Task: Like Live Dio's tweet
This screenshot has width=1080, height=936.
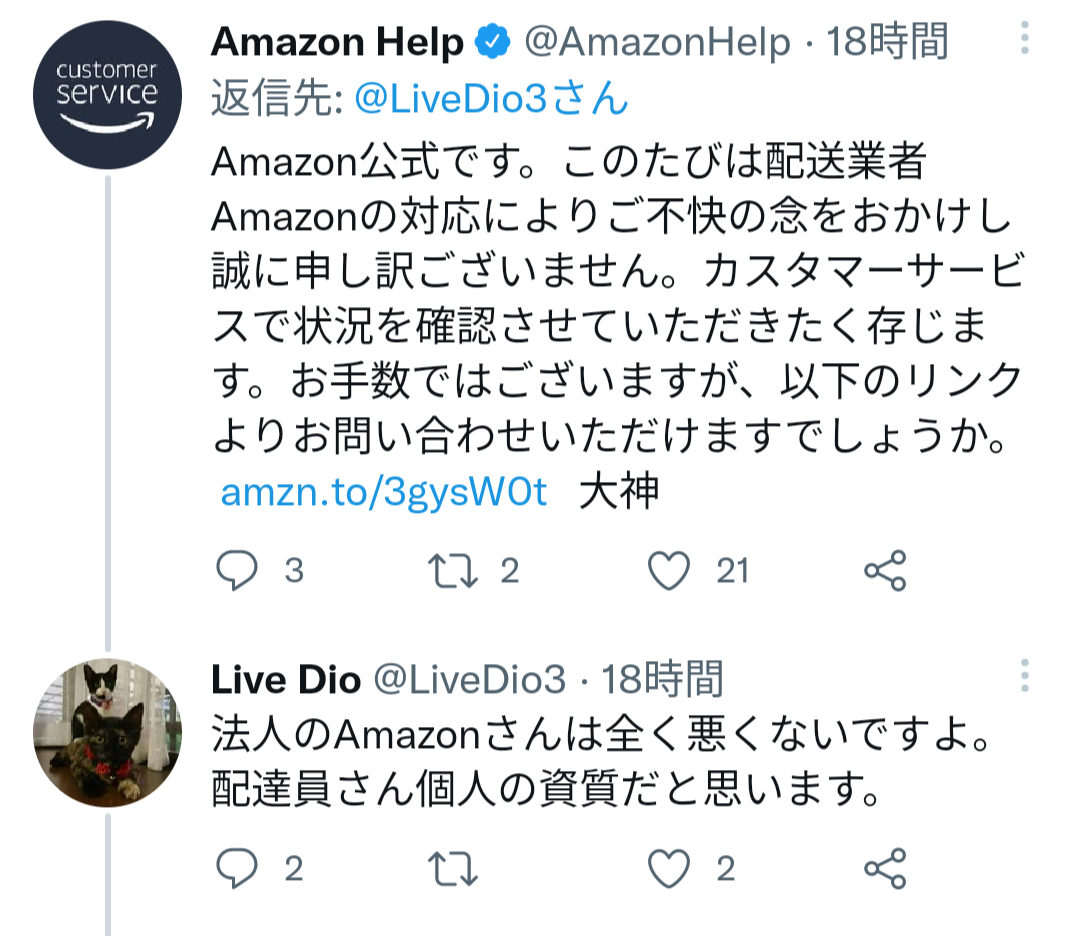Action: (x=669, y=868)
